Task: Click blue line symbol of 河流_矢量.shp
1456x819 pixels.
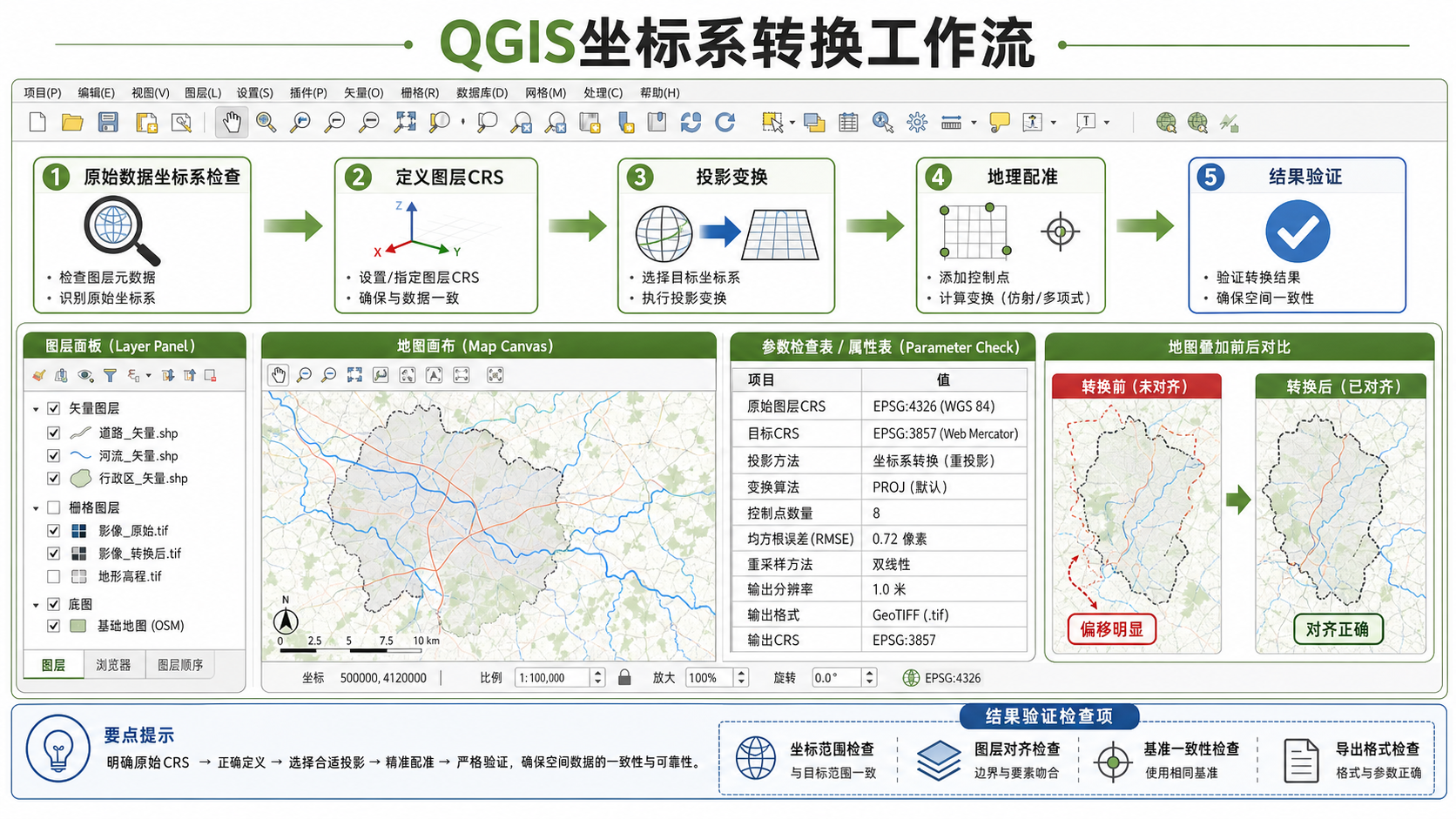Action: 80,455
